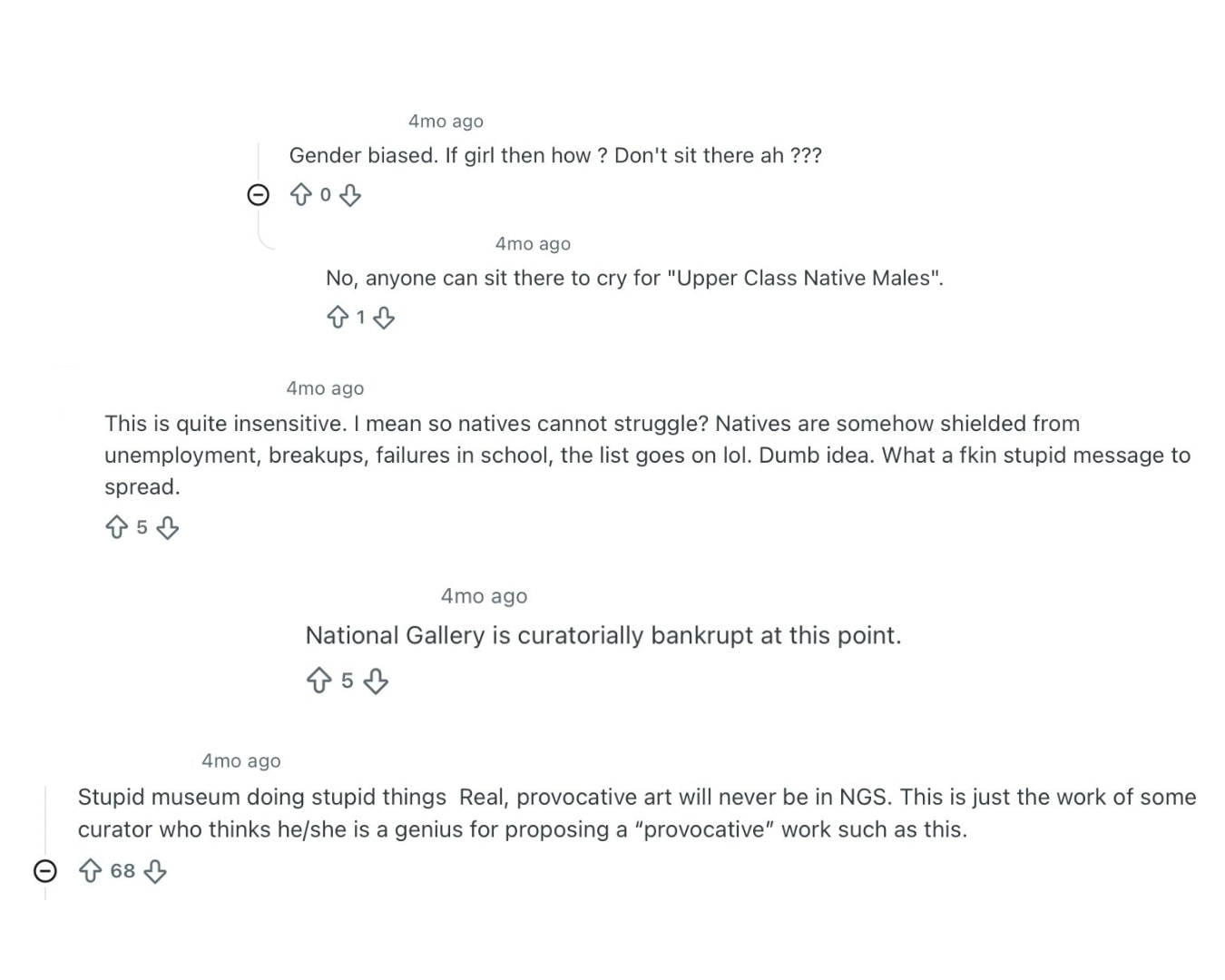Upvote the "Stupid museum" comment

tap(90, 871)
